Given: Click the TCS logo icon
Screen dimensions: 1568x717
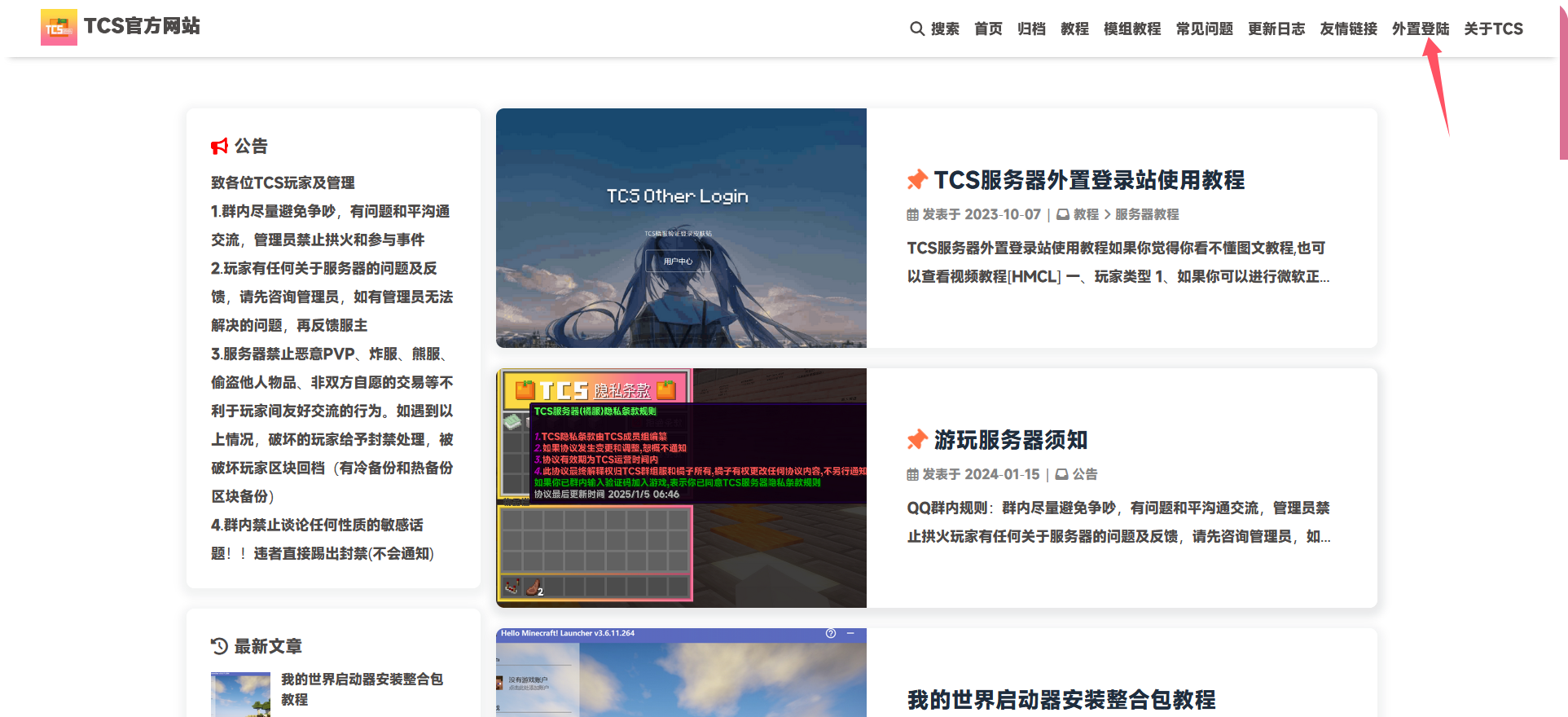Looking at the screenshot, I should coord(59,28).
